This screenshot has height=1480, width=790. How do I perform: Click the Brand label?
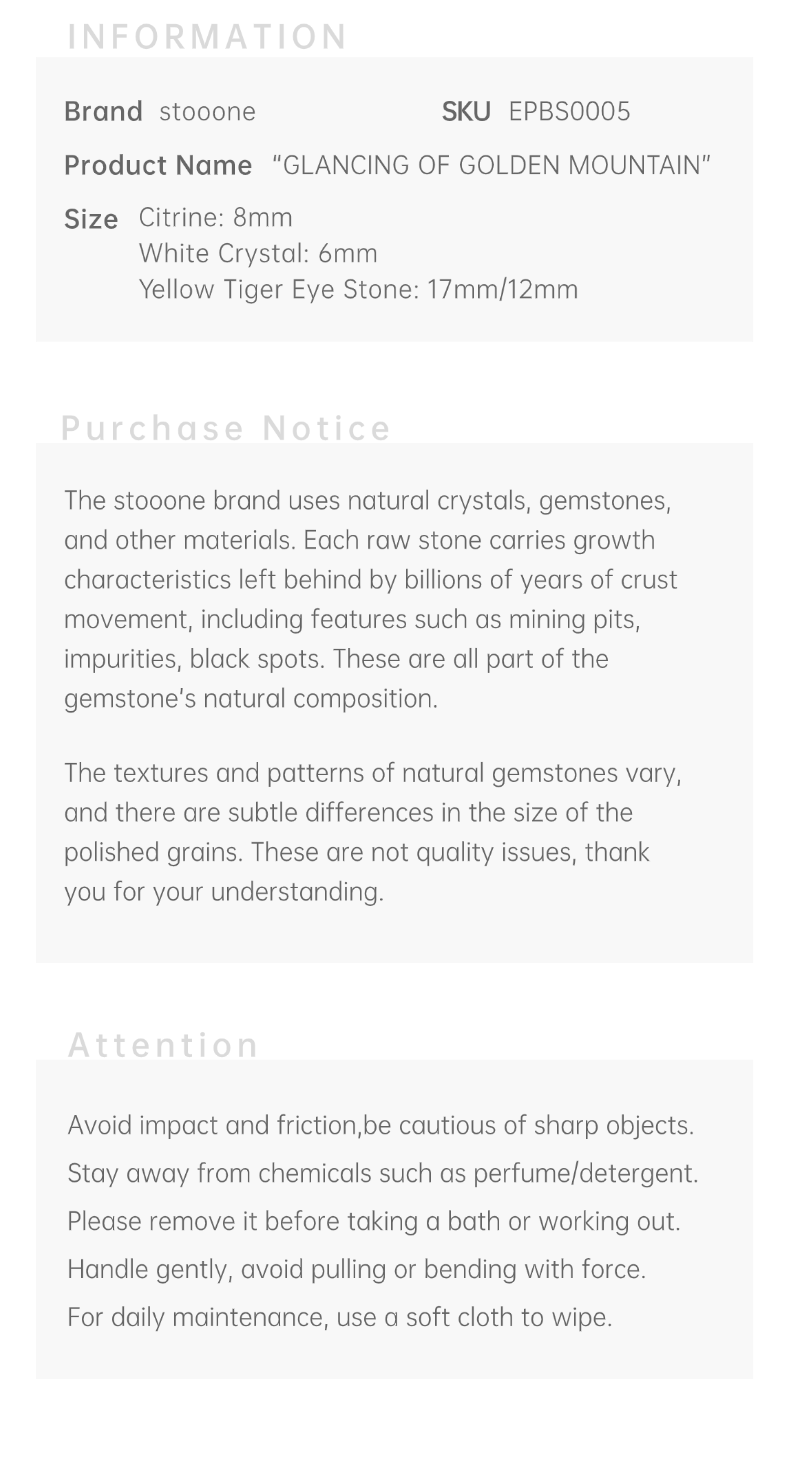pos(103,111)
